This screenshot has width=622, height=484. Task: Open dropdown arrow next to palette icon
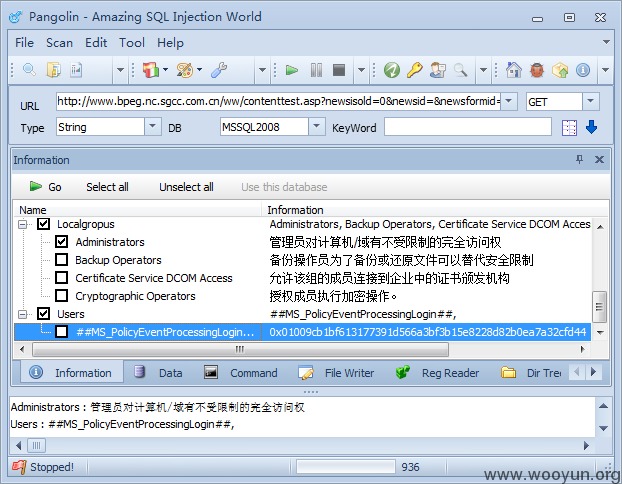tap(200, 70)
